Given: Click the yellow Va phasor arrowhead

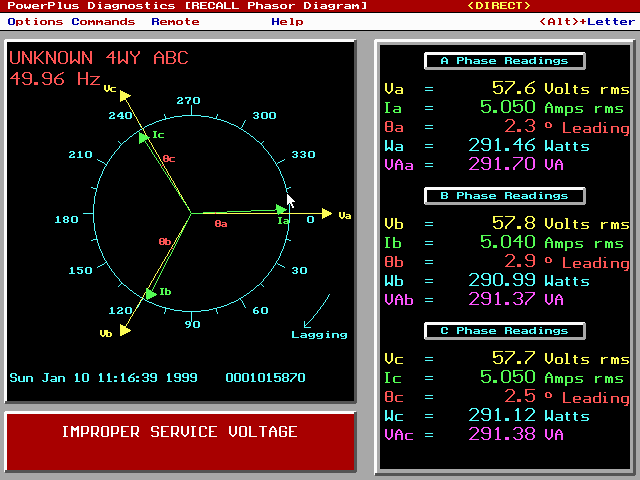Looking at the screenshot, I should (x=325, y=213).
